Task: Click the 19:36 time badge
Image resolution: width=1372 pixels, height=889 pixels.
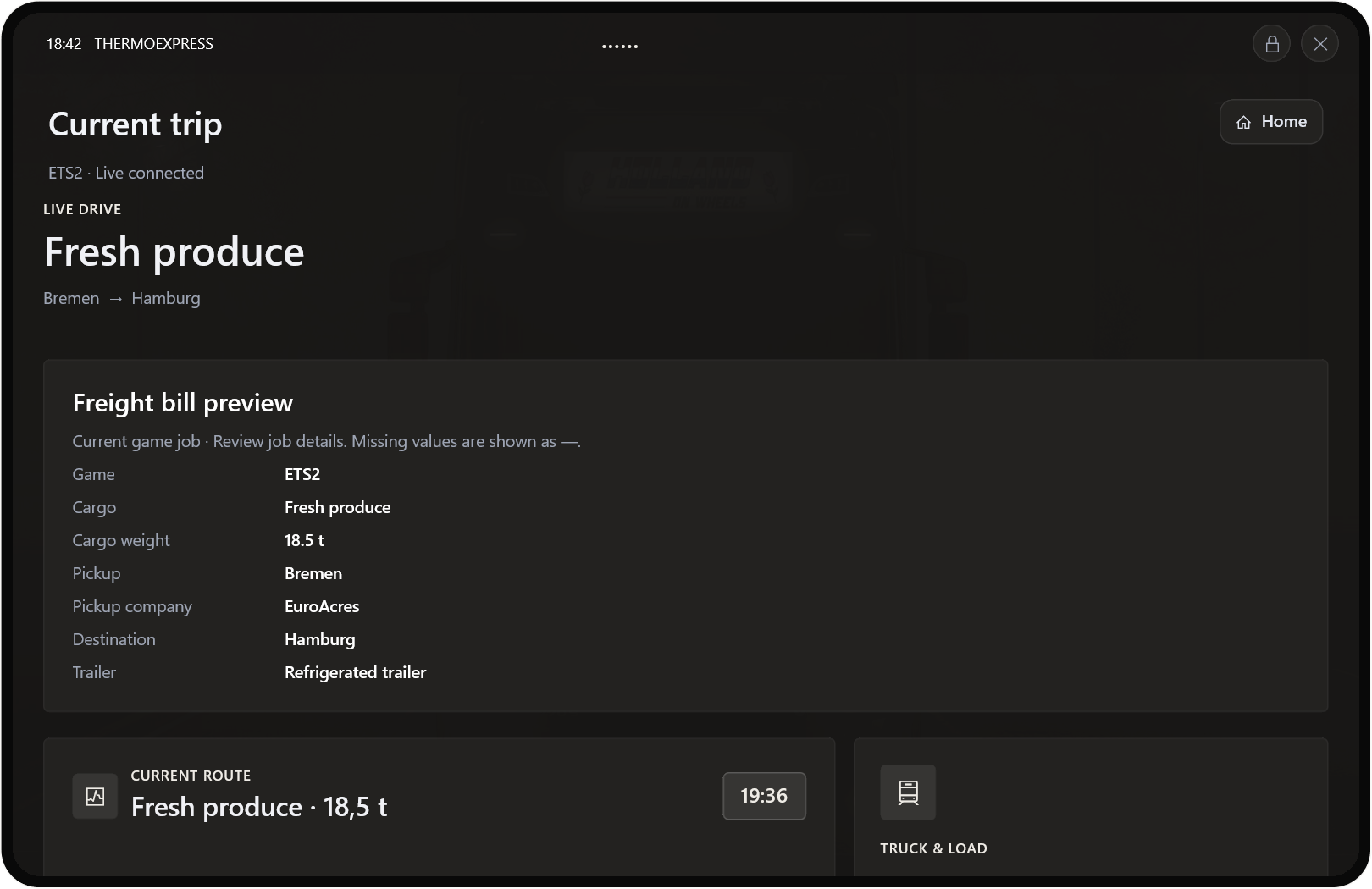Action: point(764,796)
